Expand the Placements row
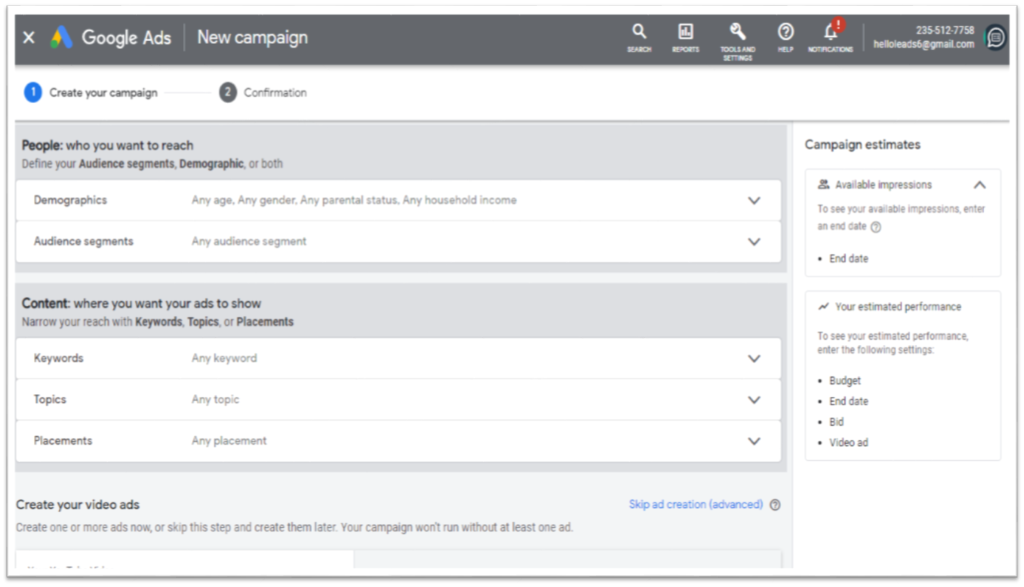This screenshot has height=587, width=1024. (754, 440)
